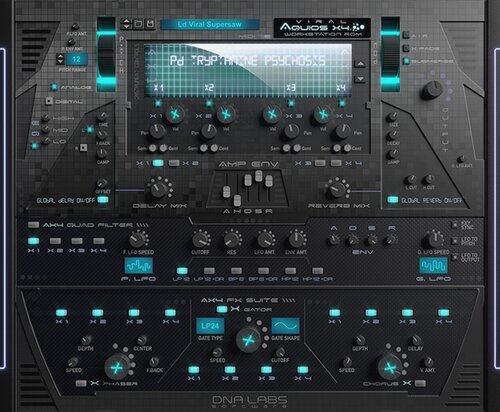Click the filter Cutoff knob

click(x=200, y=240)
